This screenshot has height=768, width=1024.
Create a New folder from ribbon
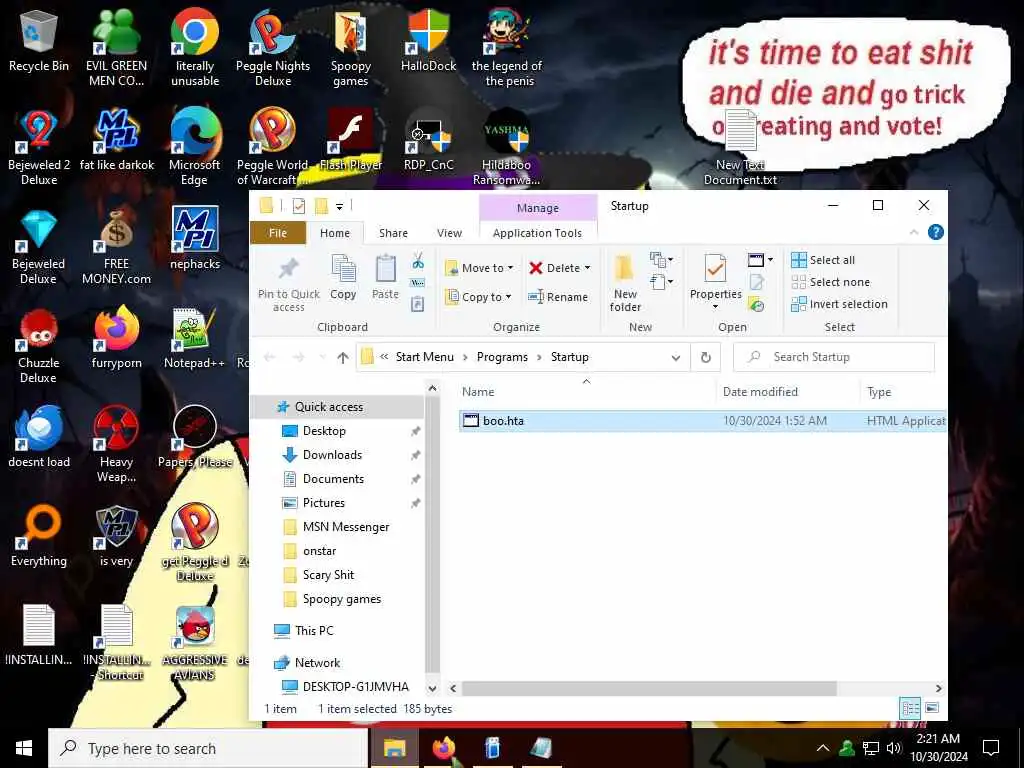(x=625, y=285)
